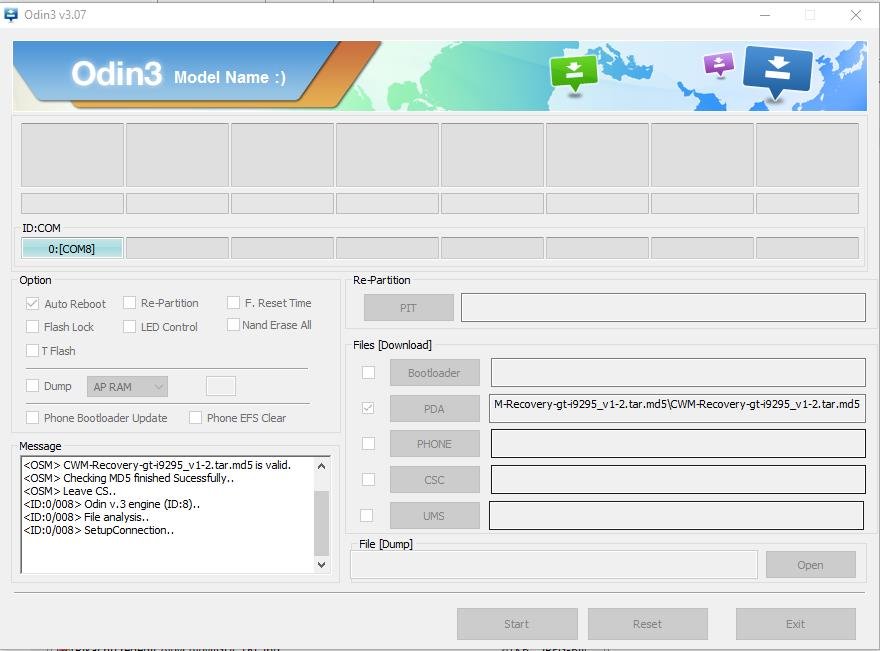Click the purple download icon in banner
880x651 pixels.
pyautogui.click(x=718, y=65)
